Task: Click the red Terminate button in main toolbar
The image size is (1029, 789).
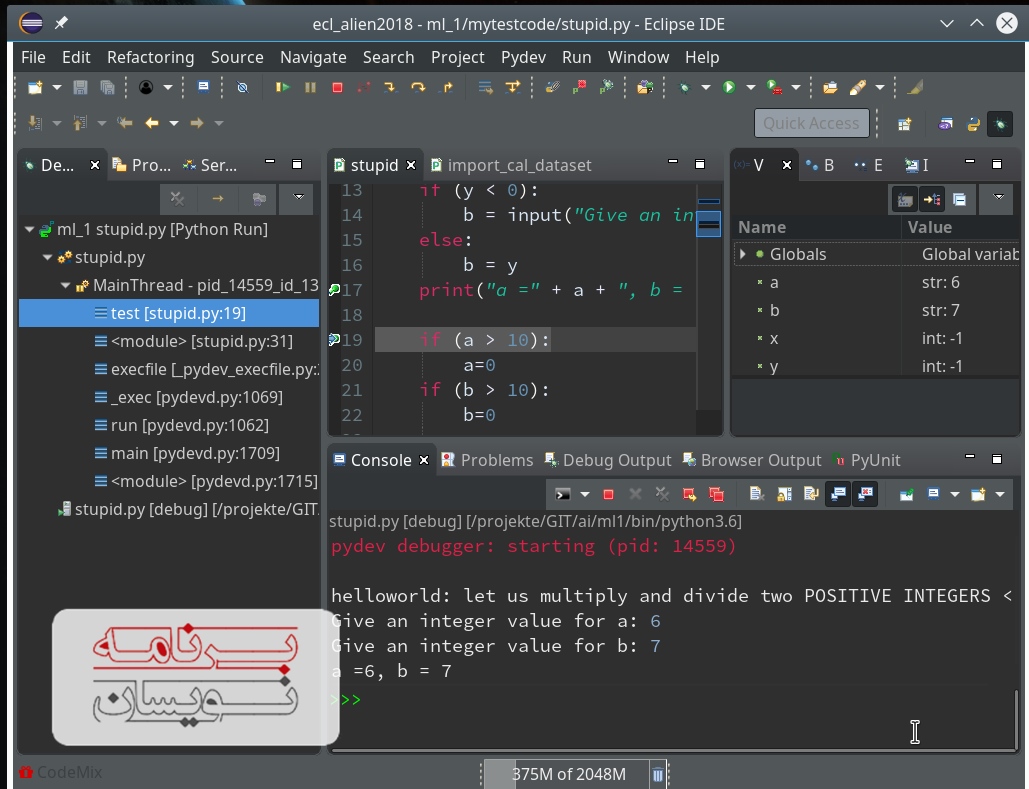Action: pos(337,88)
